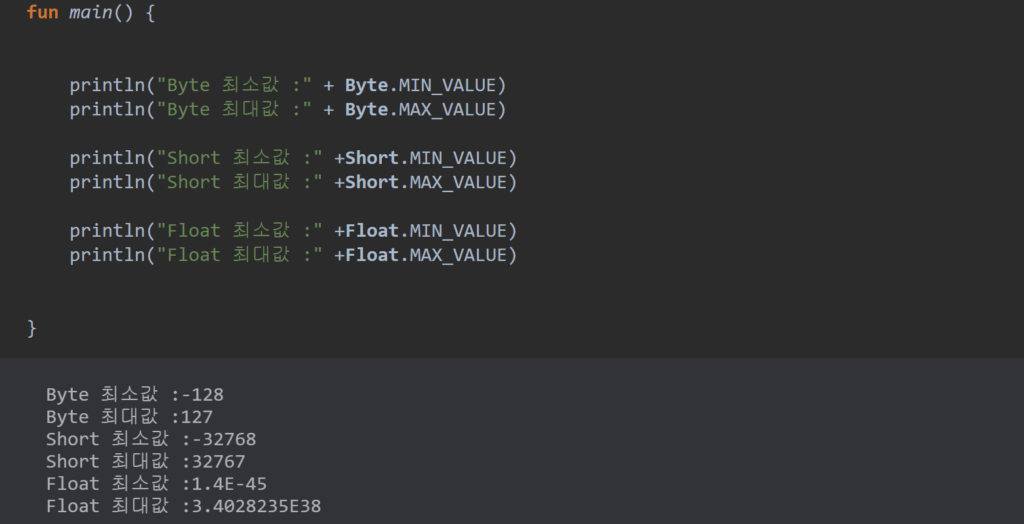Screen dimensions: 1024x524
Task: Click the output value 3.4028235E38
Action: tap(251, 506)
